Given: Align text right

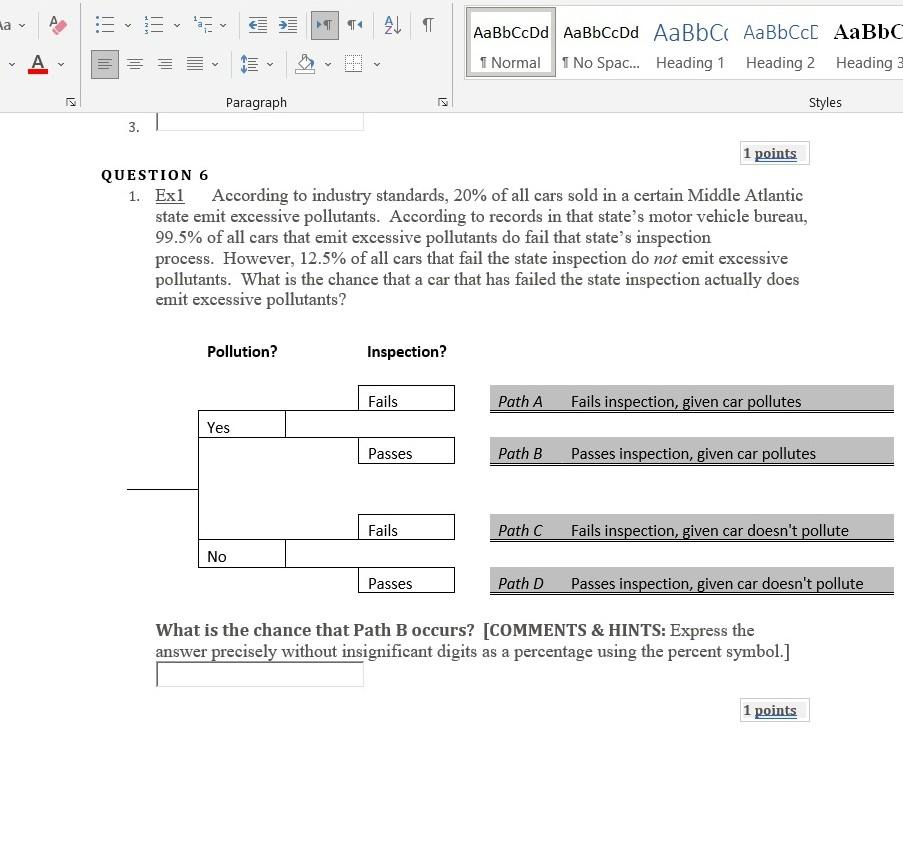Looking at the screenshot, I should (165, 64).
